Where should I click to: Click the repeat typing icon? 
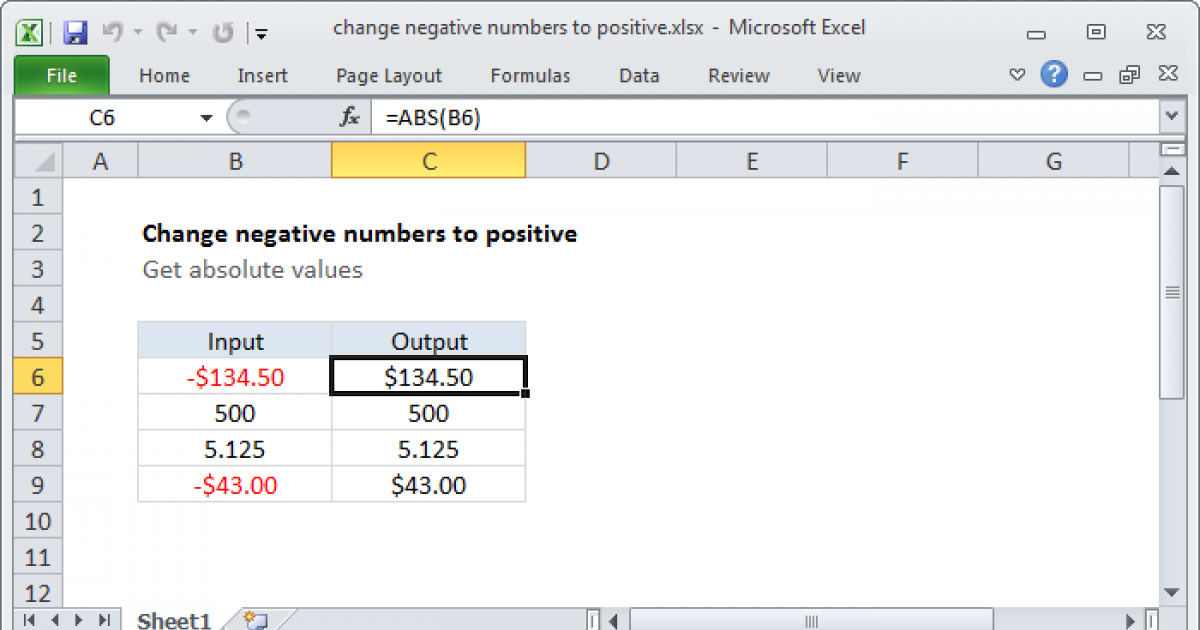pos(221,29)
